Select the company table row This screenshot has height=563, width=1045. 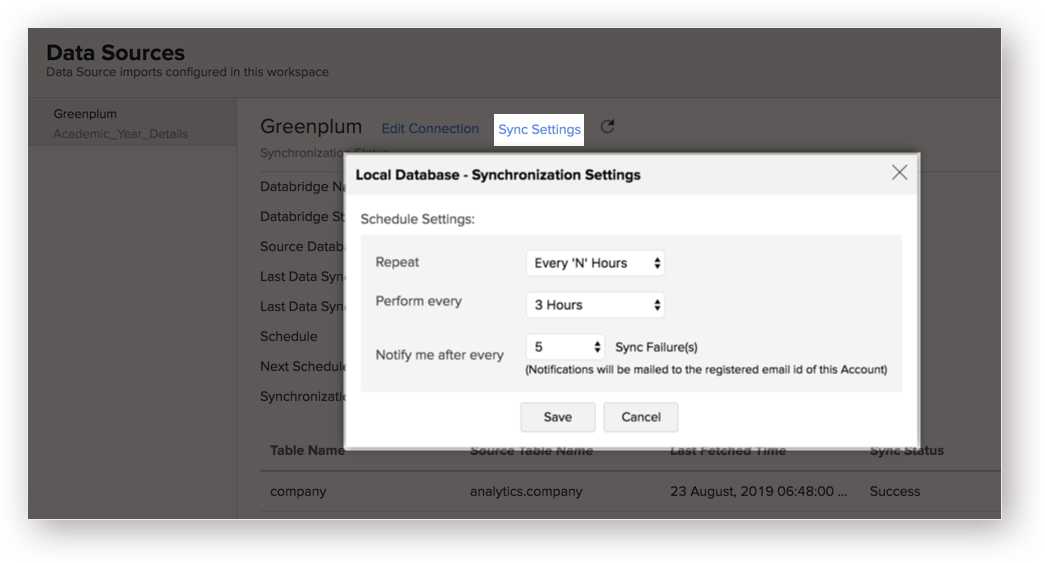pos(298,491)
